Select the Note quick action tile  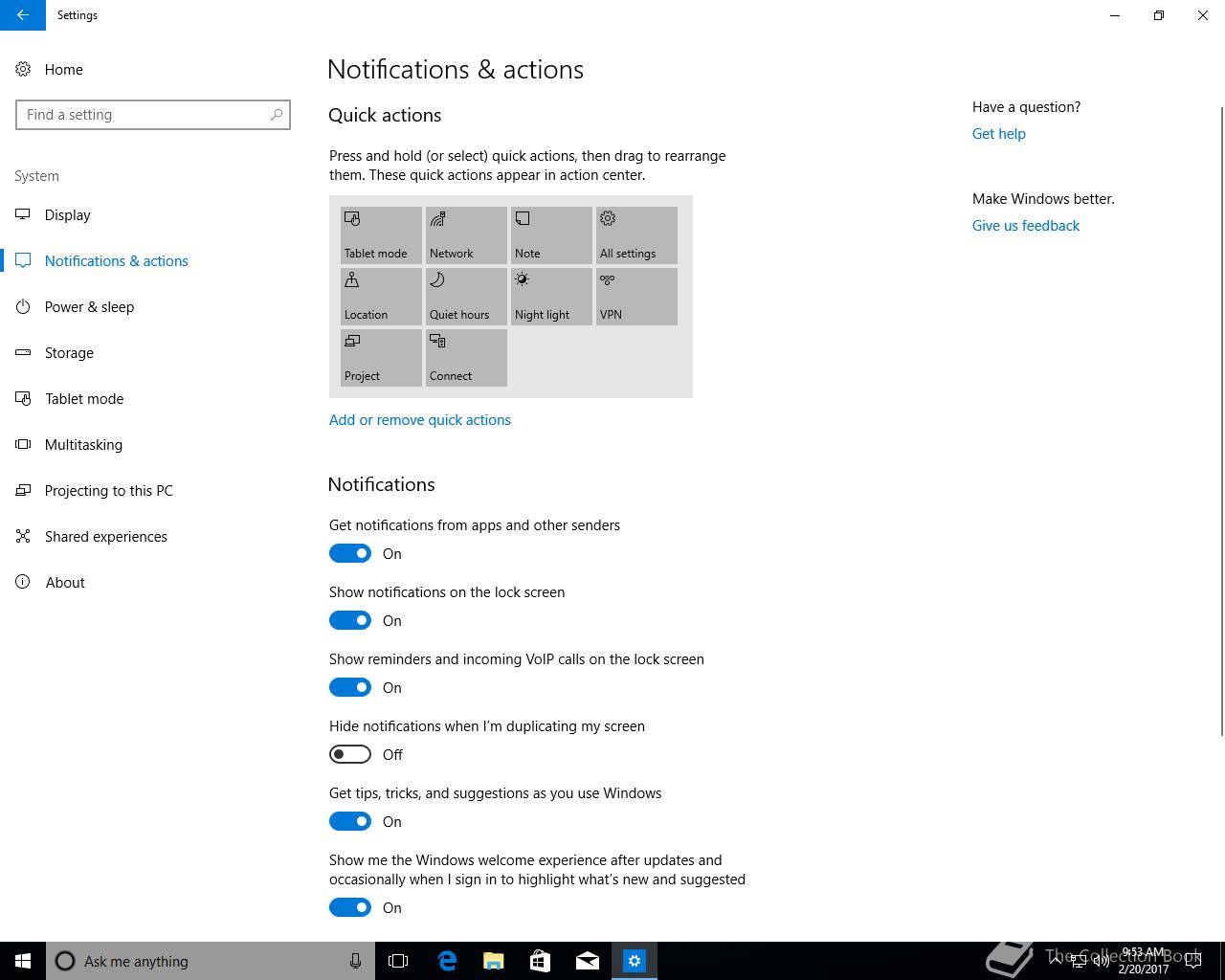click(x=551, y=234)
